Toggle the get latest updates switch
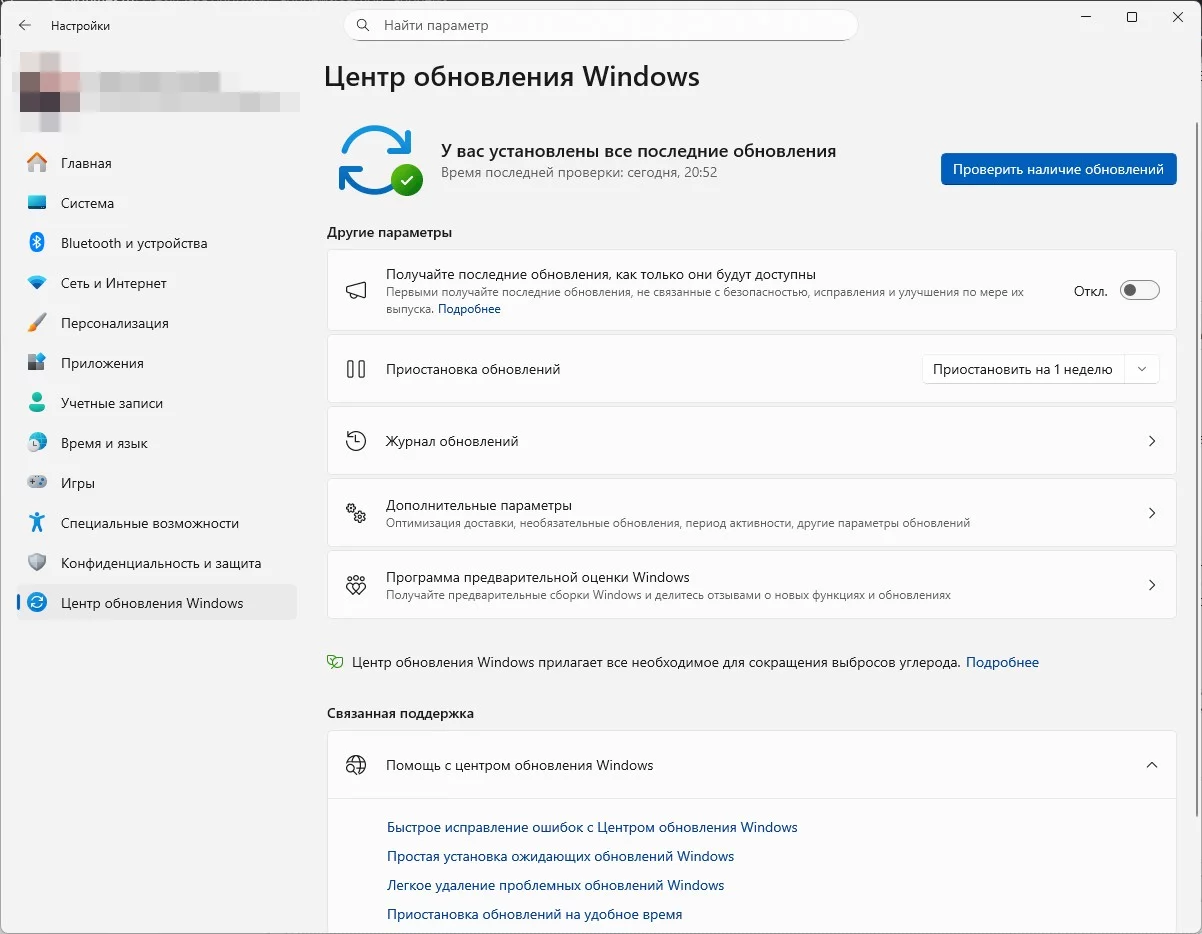Screen dimensions: 1202x934 [1139, 291]
